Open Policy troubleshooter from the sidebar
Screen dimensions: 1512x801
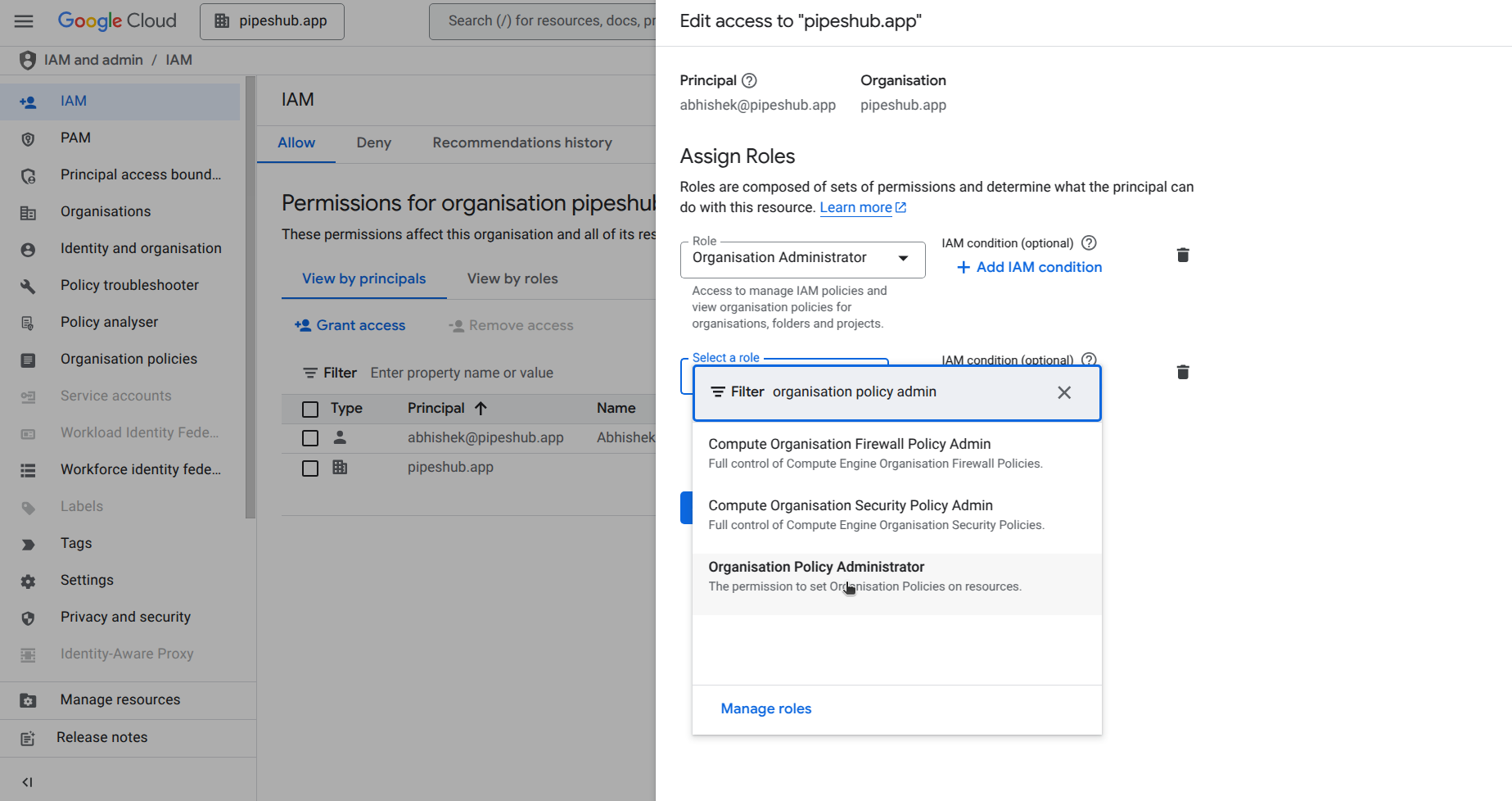(129, 285)
